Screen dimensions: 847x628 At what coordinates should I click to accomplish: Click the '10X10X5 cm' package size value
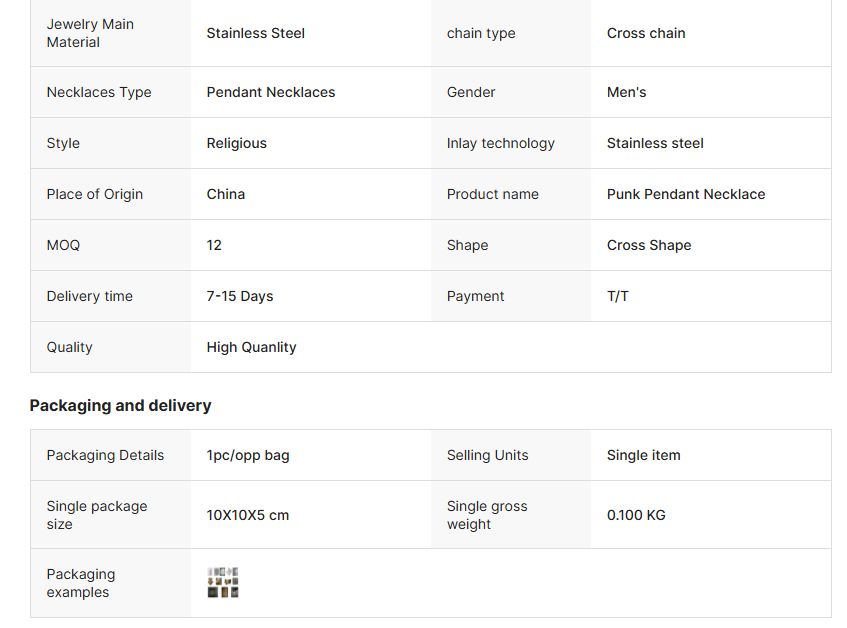tap(248, 515)
